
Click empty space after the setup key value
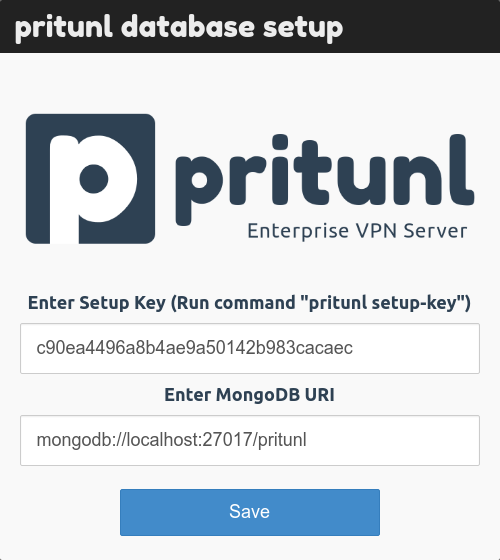414,349
